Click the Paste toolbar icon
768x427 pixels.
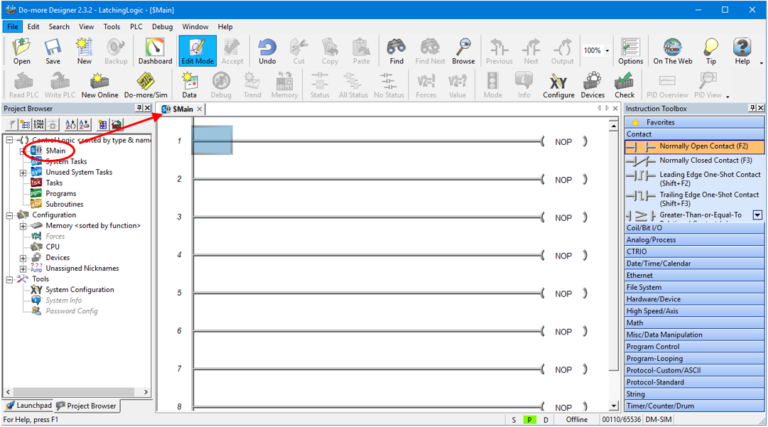[x=361, y=51]
